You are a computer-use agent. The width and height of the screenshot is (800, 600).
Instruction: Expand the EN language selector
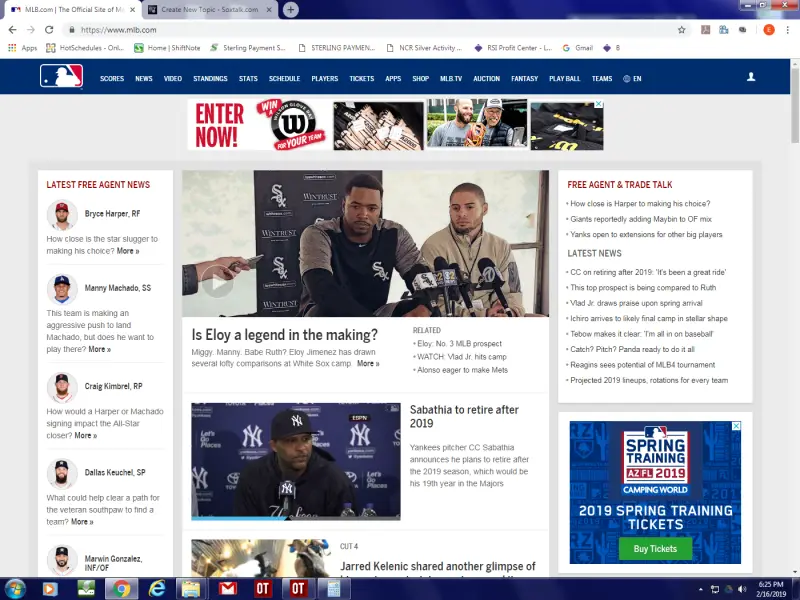[632, 78]
